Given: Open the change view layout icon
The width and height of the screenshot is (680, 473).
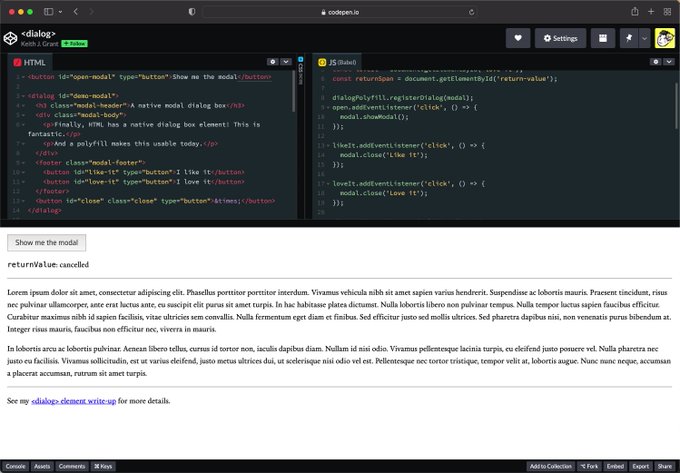Looking at the screenshot, I should [x=603, y=38].
